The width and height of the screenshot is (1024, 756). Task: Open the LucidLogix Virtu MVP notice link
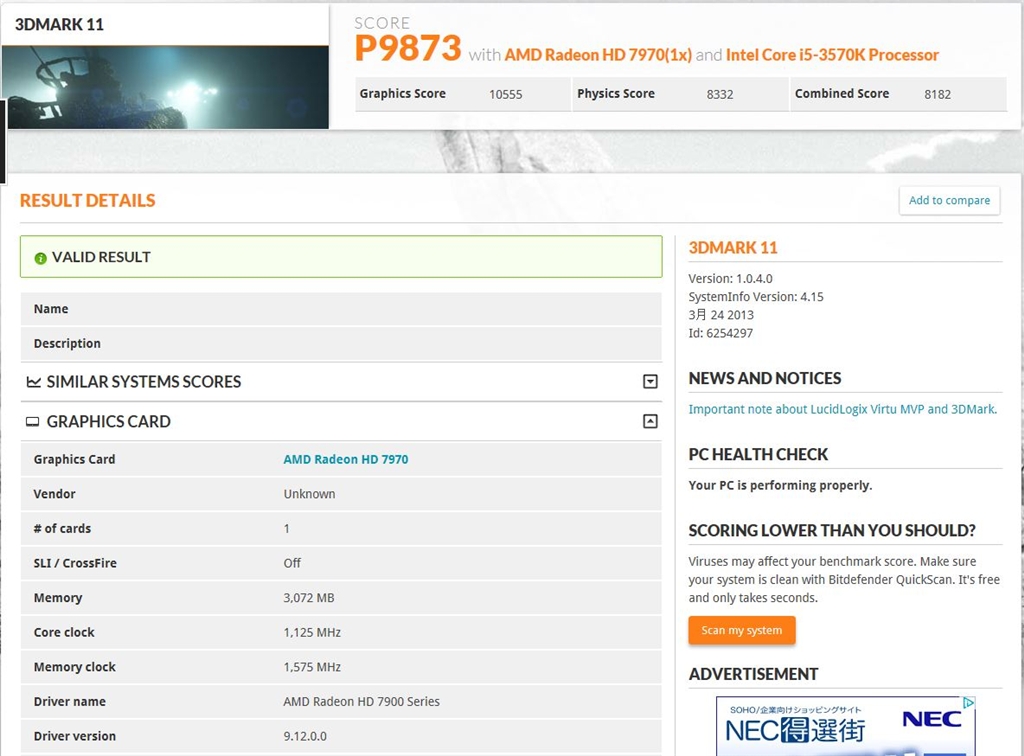click(842, 409)
